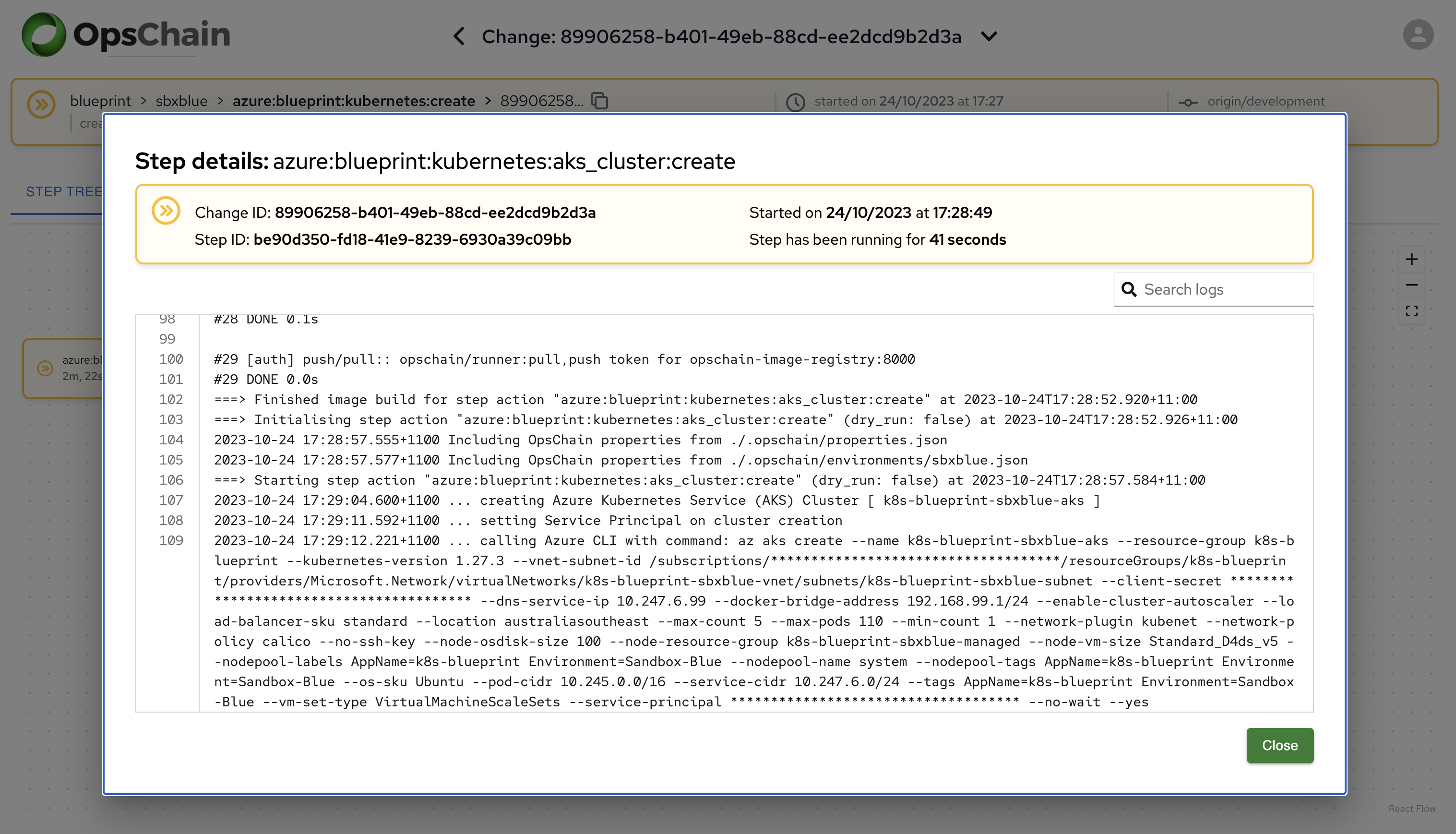This screenshot has width=1456, height=834.
Task: Select the azure:bl step node in tree
Action: (63, 368)
